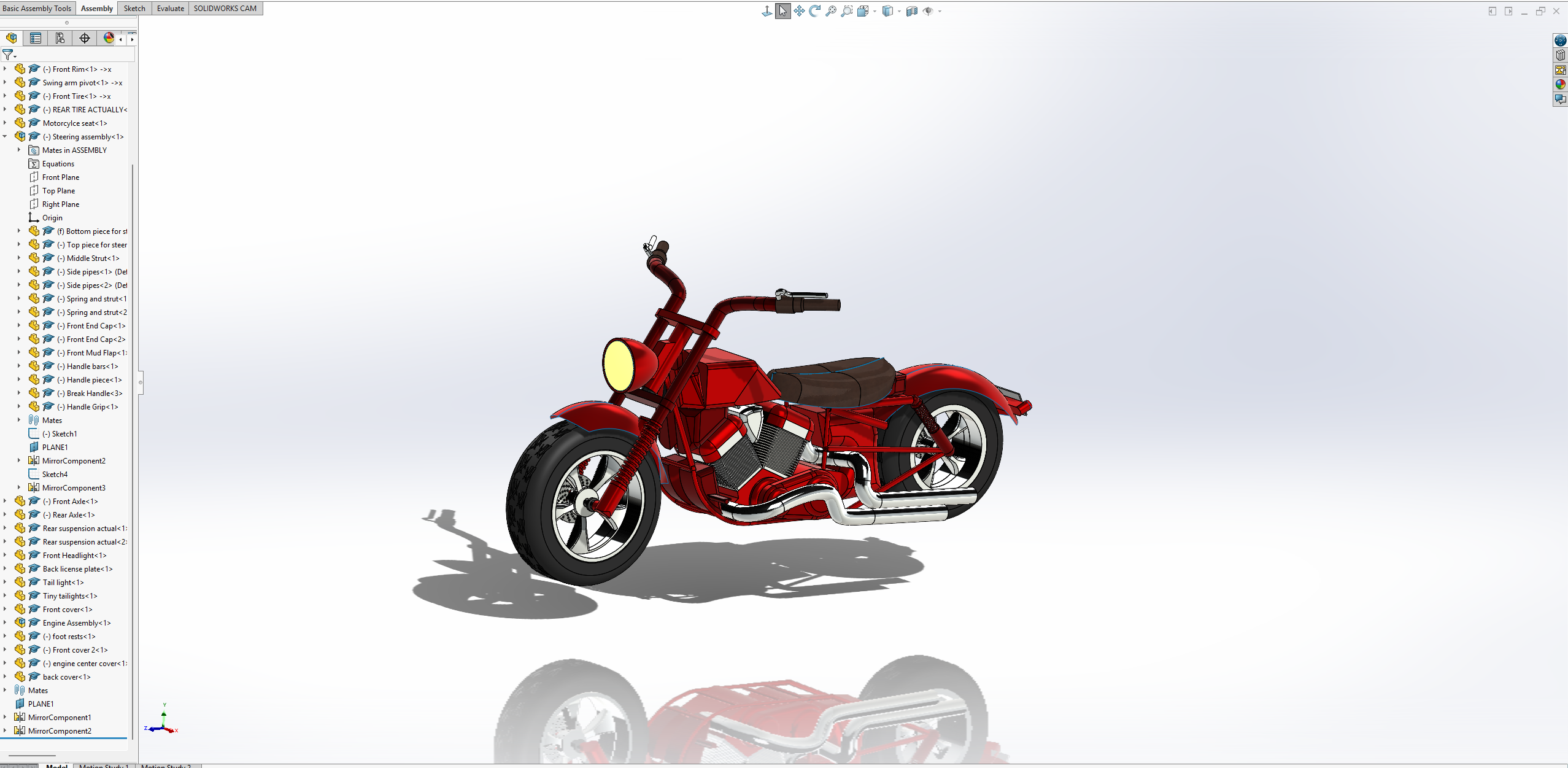Expand the Front Rim<1> node
1568x768 pixels.
(x=5, y=69)
